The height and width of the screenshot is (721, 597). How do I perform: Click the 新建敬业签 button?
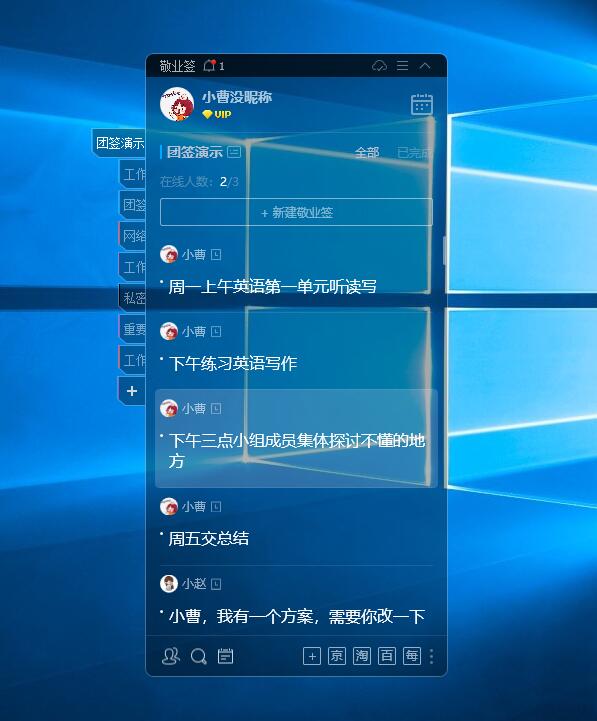coord(296,212)
